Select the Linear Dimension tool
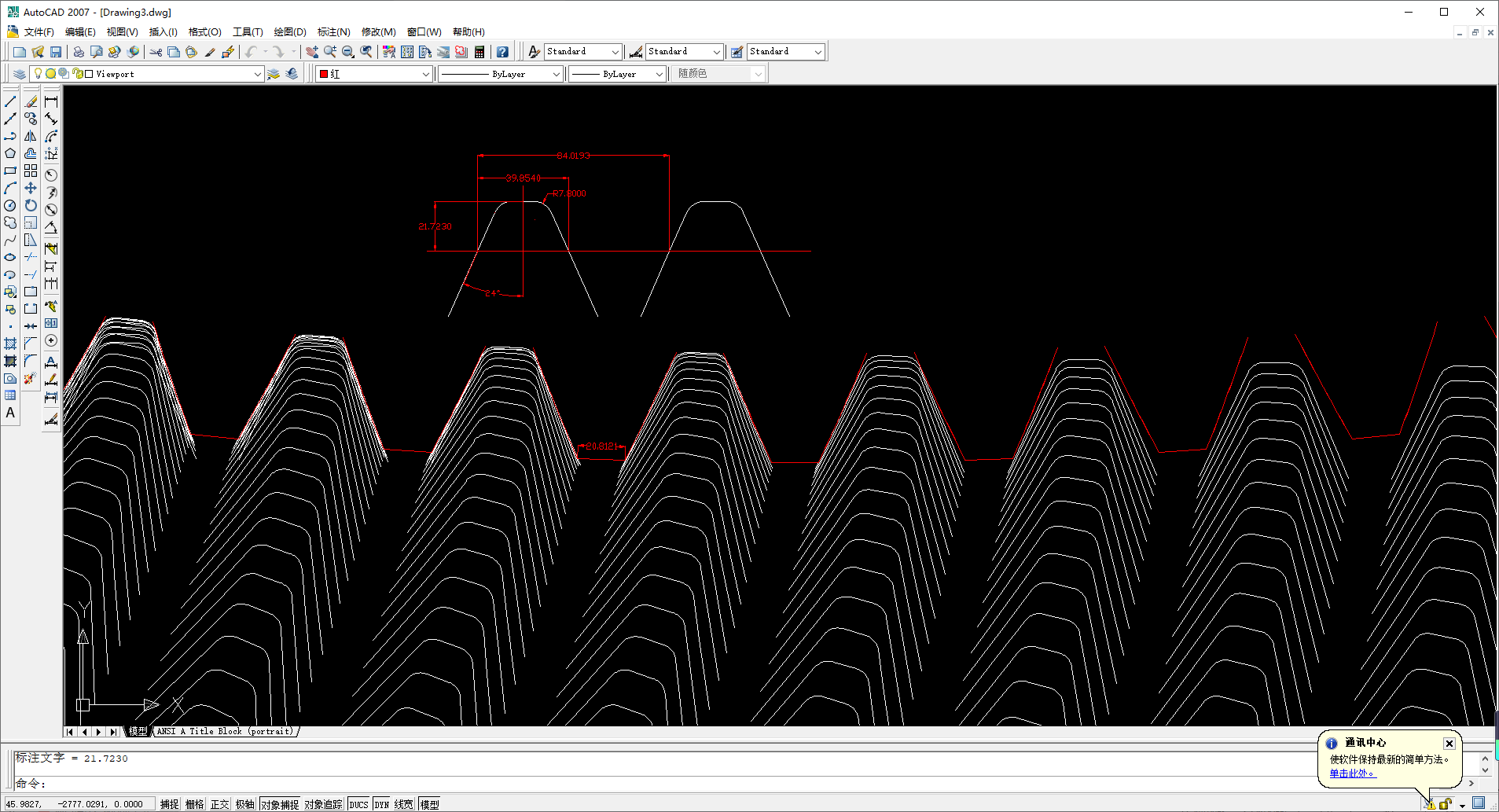Screen dimensions: 1499x812 coord(51,101)
